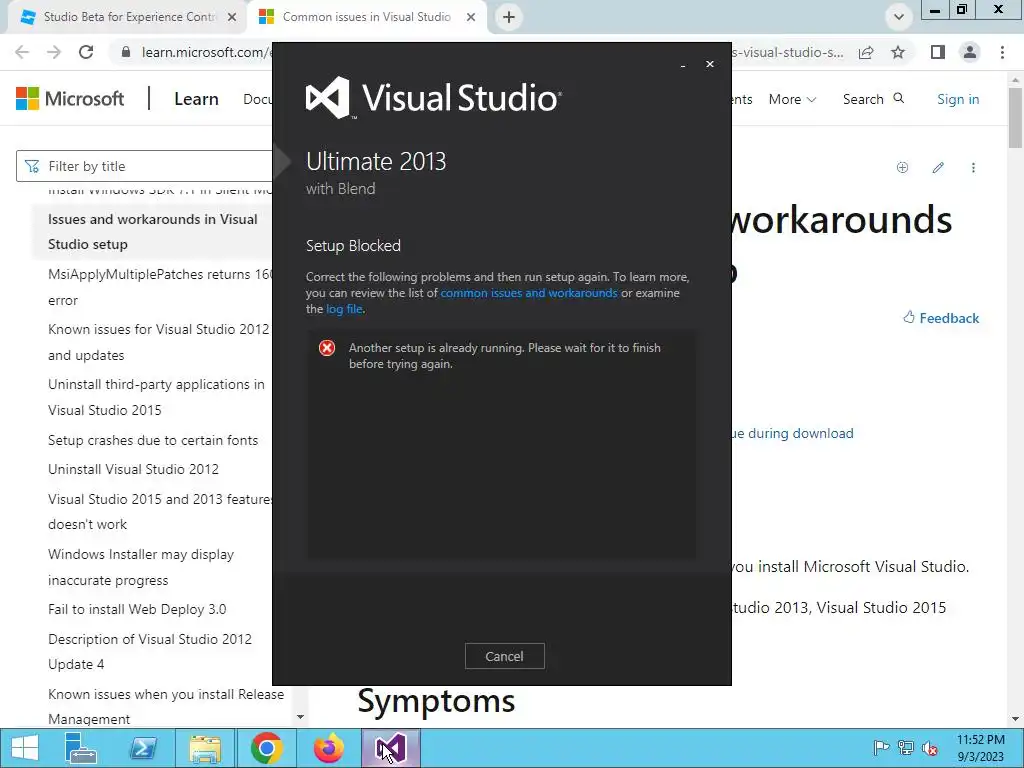The height and width of the screenshot is (768, 1024).
Task: Go back in Chrome
Action: 22,52
